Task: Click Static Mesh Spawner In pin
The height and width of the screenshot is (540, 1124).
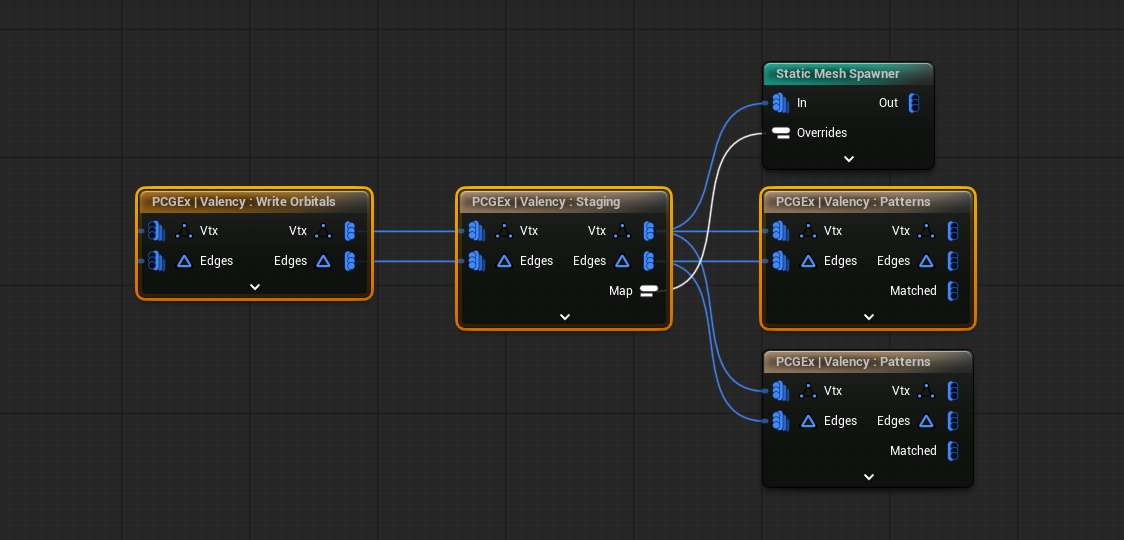Action: click(x=780, y=103)
